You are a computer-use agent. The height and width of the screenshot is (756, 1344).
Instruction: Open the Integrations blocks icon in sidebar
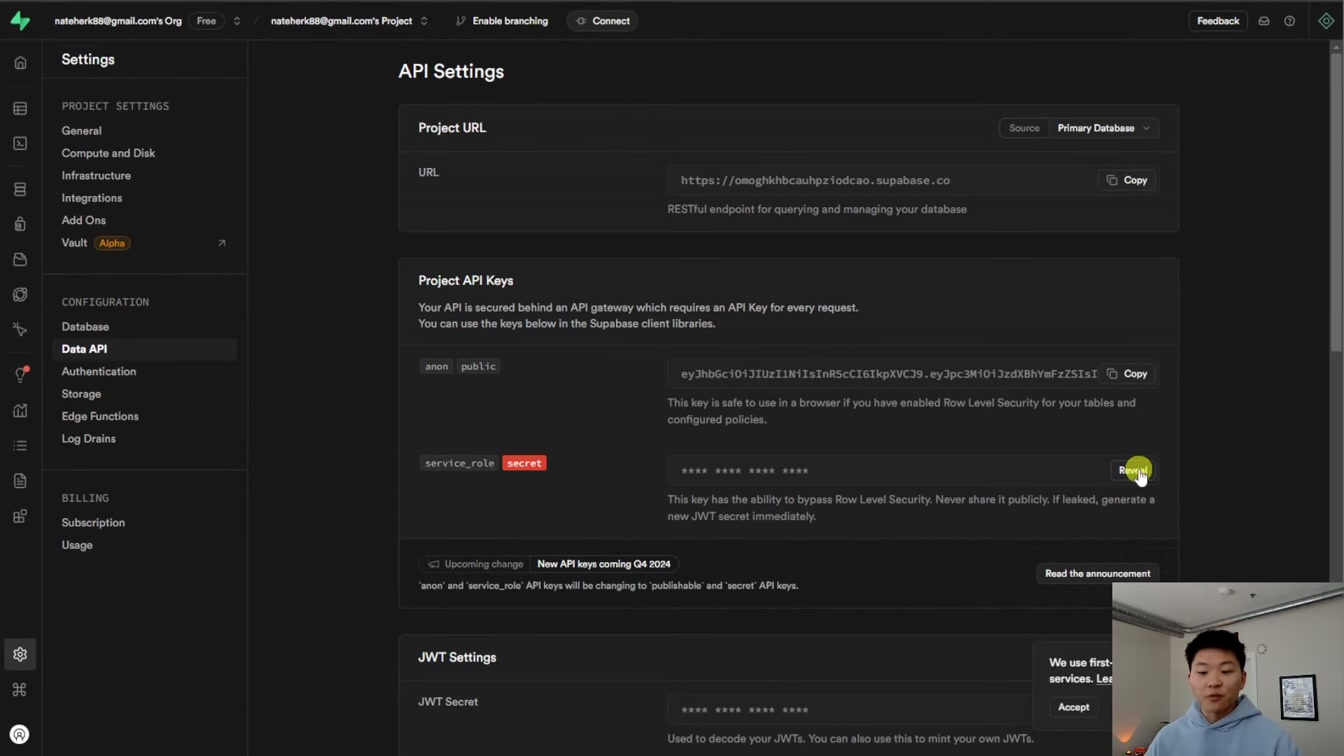click(20, 516)
